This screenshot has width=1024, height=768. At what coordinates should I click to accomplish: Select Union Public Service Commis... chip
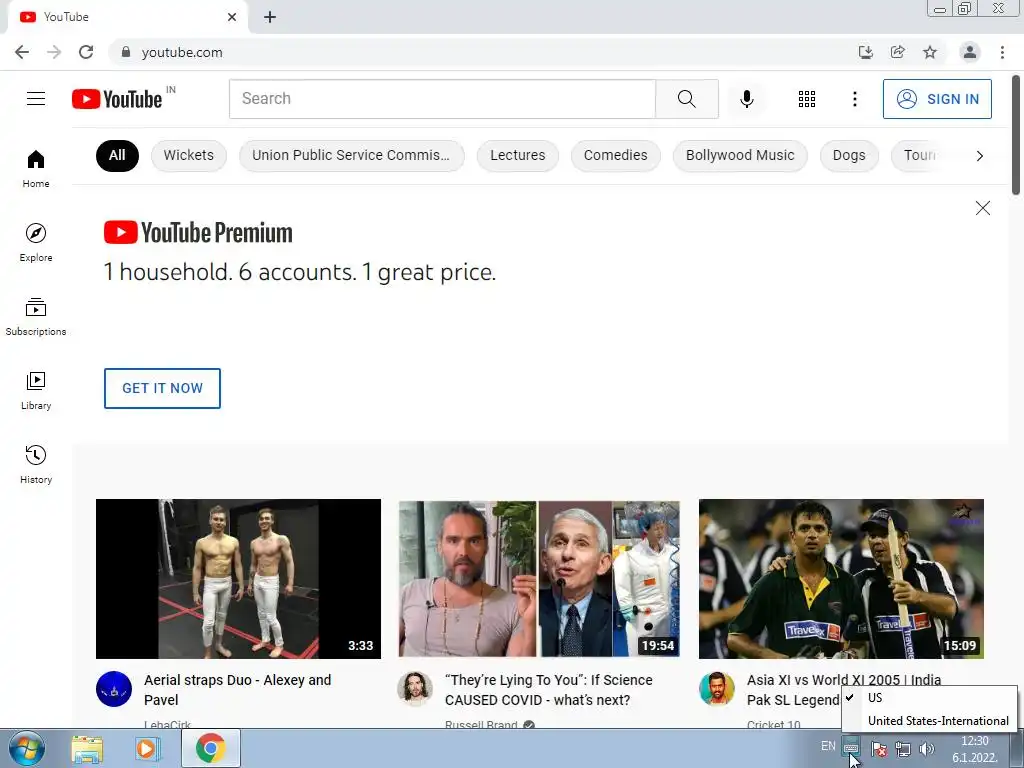point(351,155)
